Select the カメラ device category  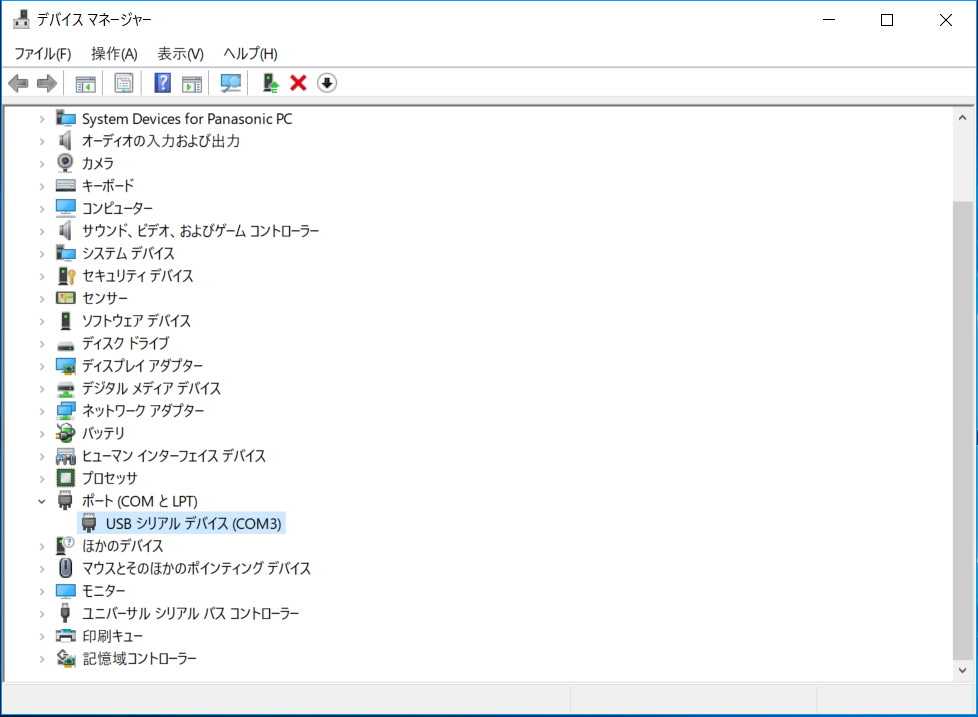pos(97,163)
